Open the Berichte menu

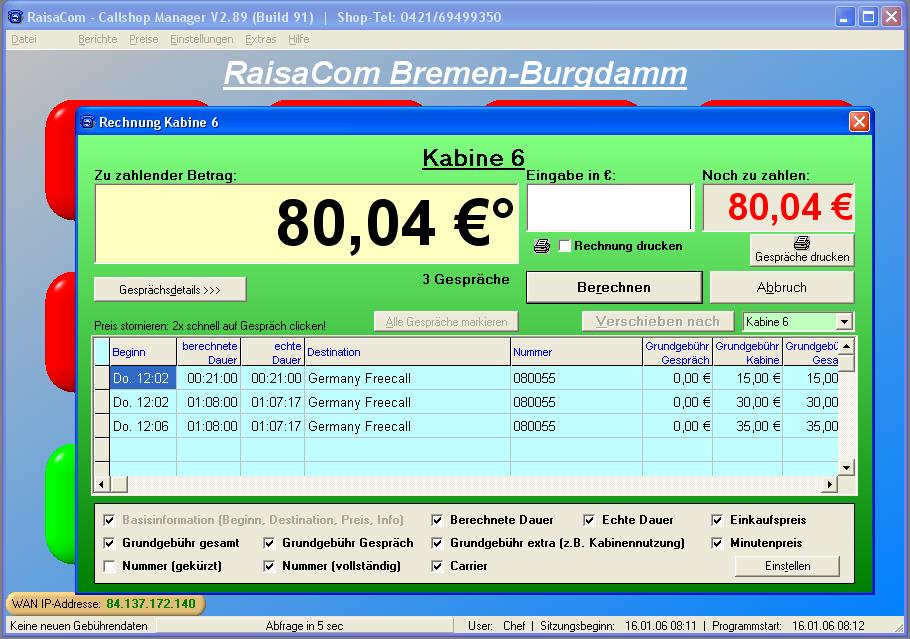pyautogui.click(x=98, y=39)
